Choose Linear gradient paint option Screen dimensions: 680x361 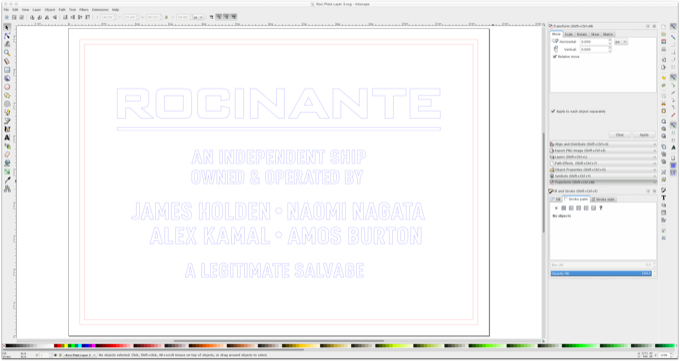[571, 208]
